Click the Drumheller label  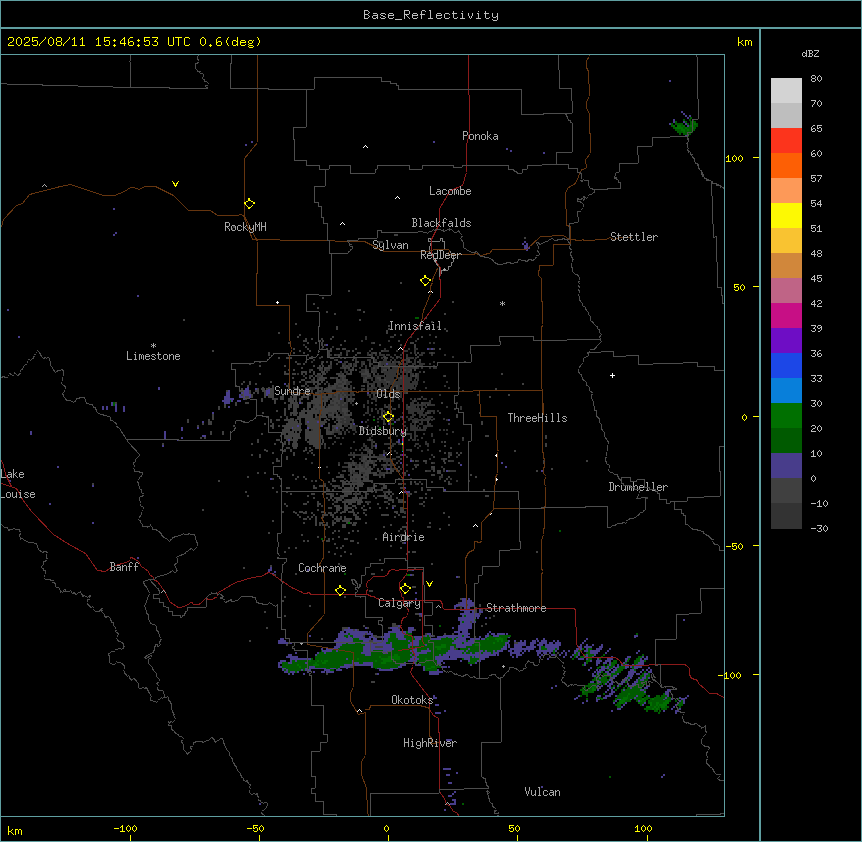638,487
